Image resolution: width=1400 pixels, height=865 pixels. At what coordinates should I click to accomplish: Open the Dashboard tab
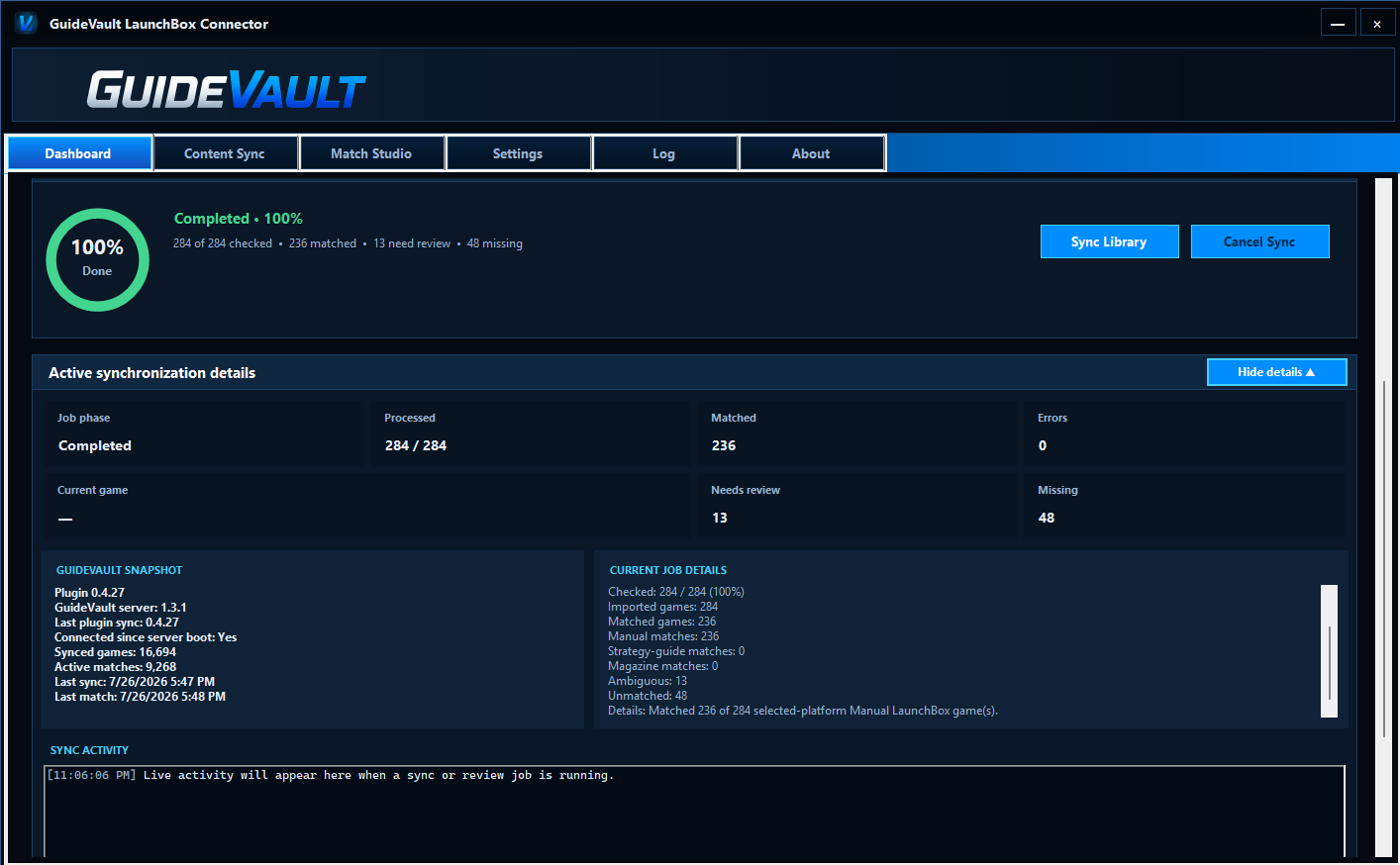tap(79, 153)
